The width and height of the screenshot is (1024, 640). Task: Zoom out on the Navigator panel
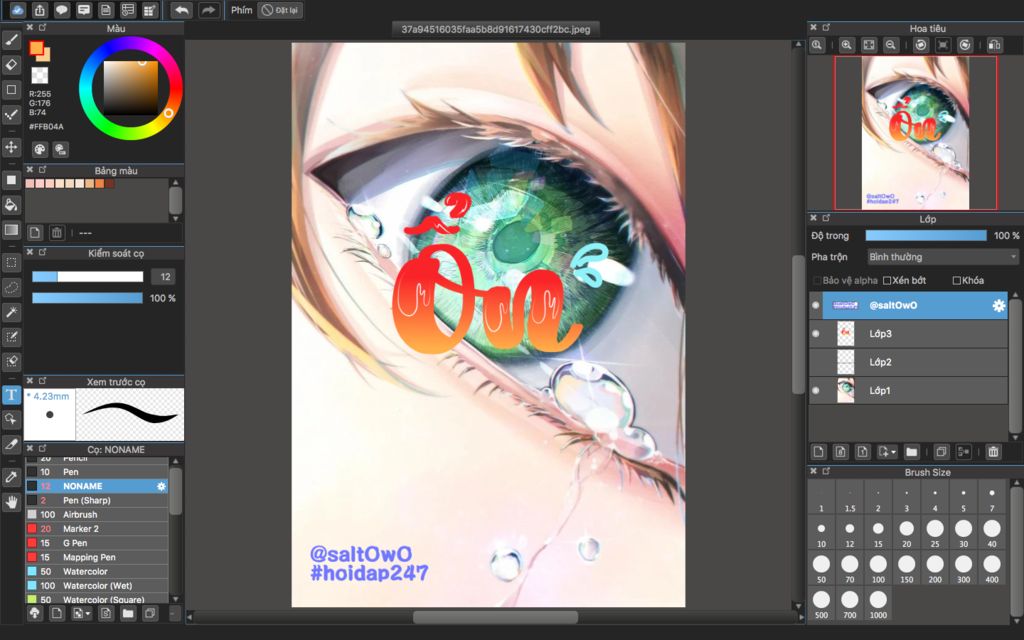(x=890, y=44)
